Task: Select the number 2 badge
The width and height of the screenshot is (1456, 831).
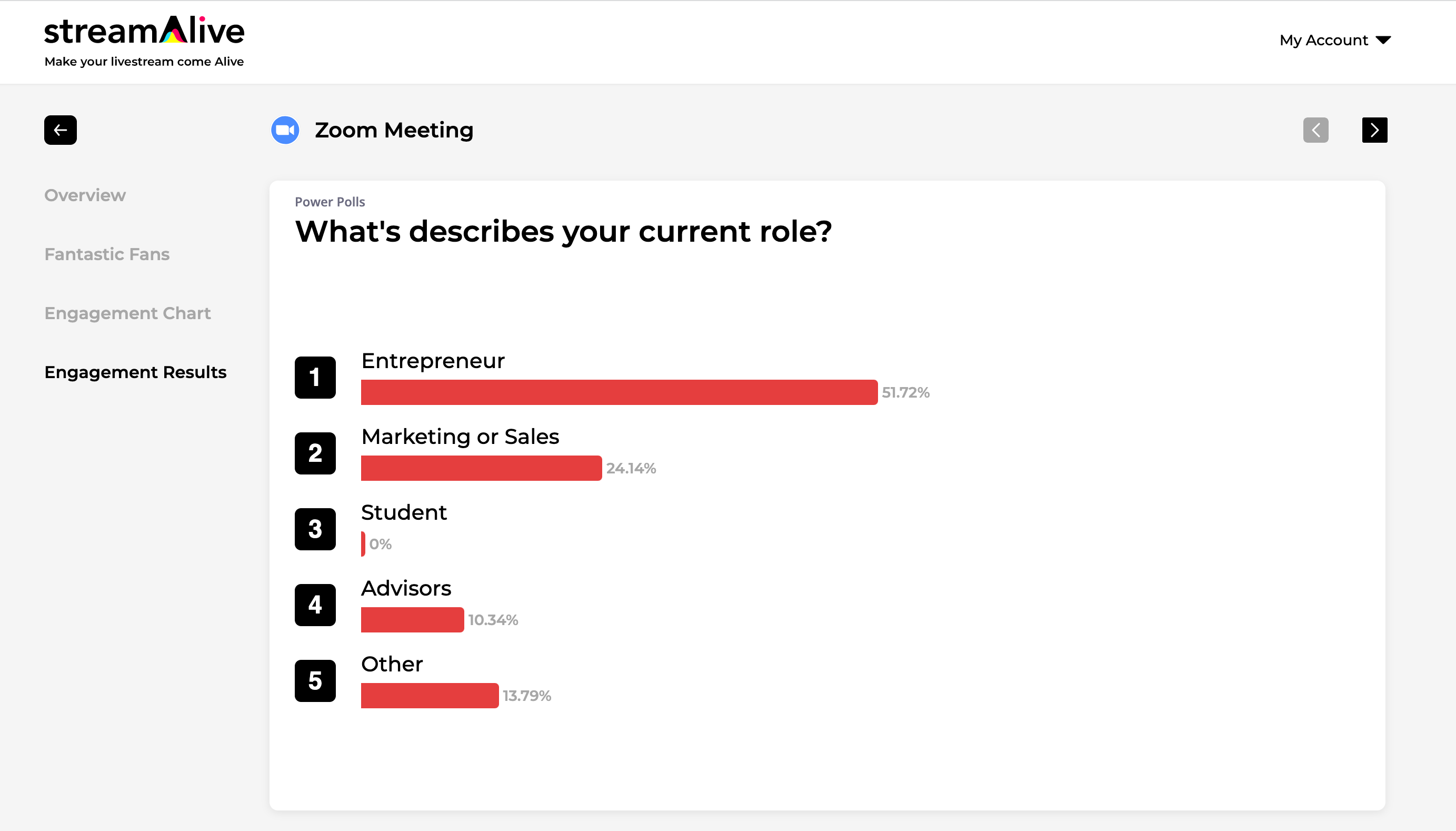Action: (x=315, y=453)
